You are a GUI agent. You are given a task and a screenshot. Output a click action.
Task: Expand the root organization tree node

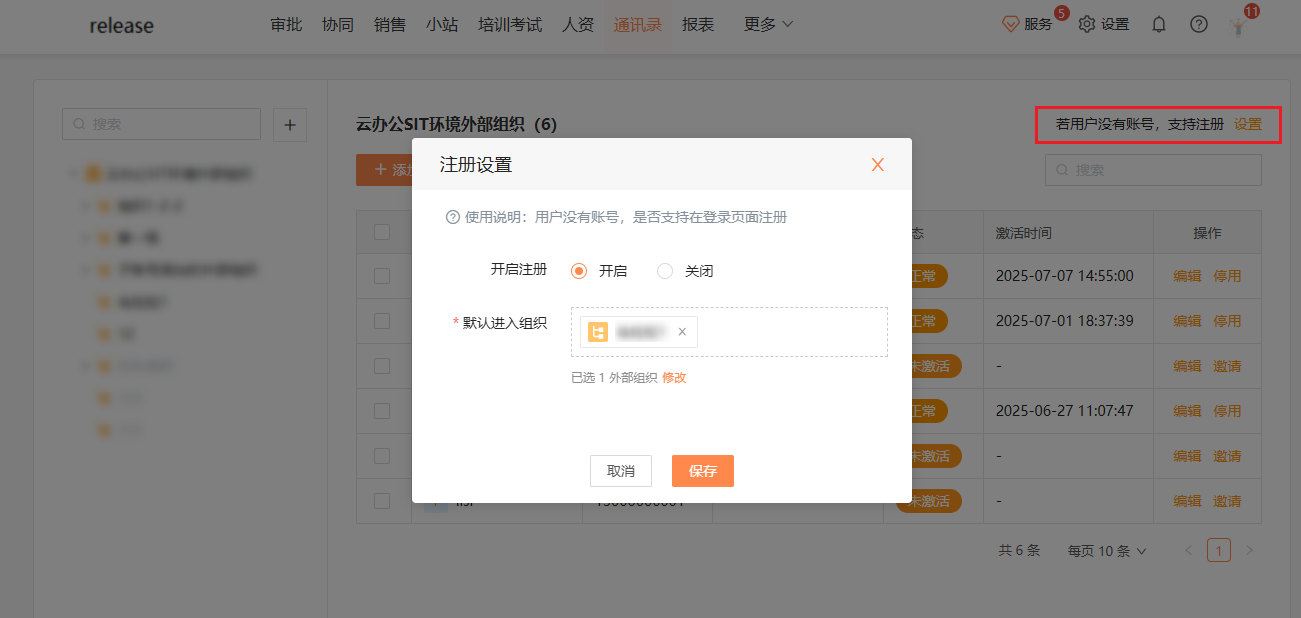73,174
